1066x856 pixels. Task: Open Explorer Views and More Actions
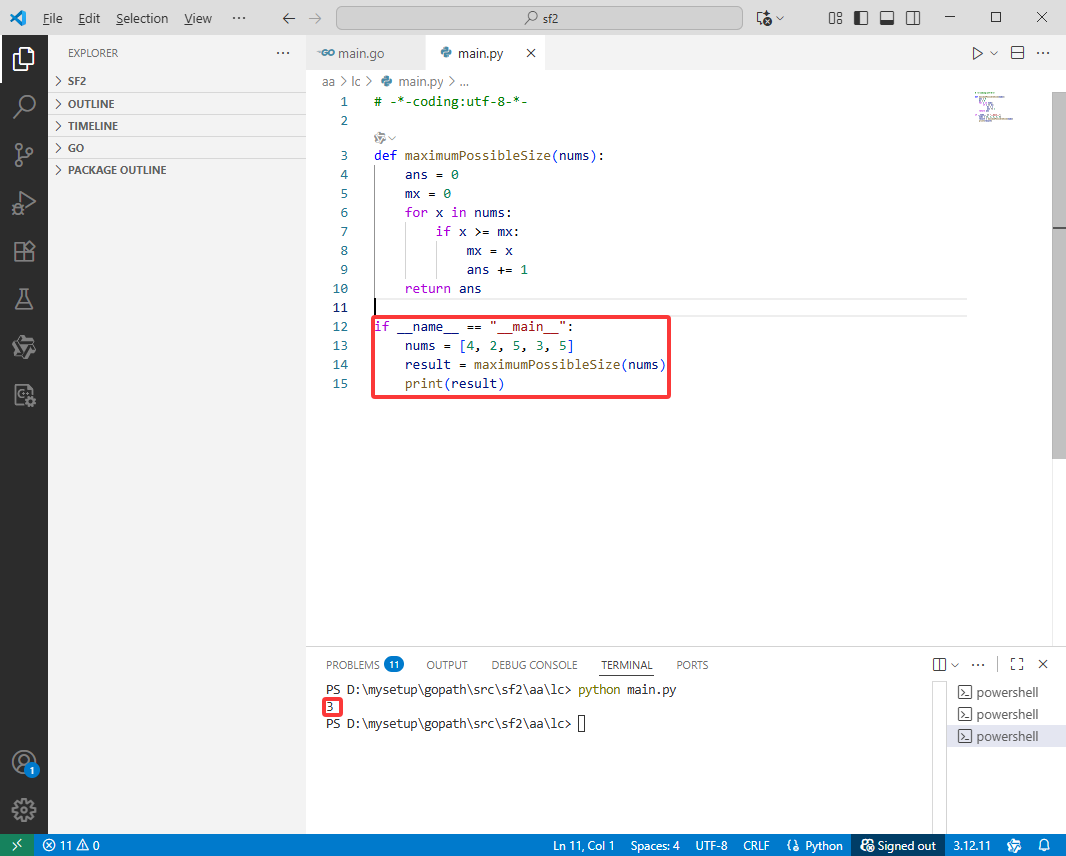tap(283, 53)
